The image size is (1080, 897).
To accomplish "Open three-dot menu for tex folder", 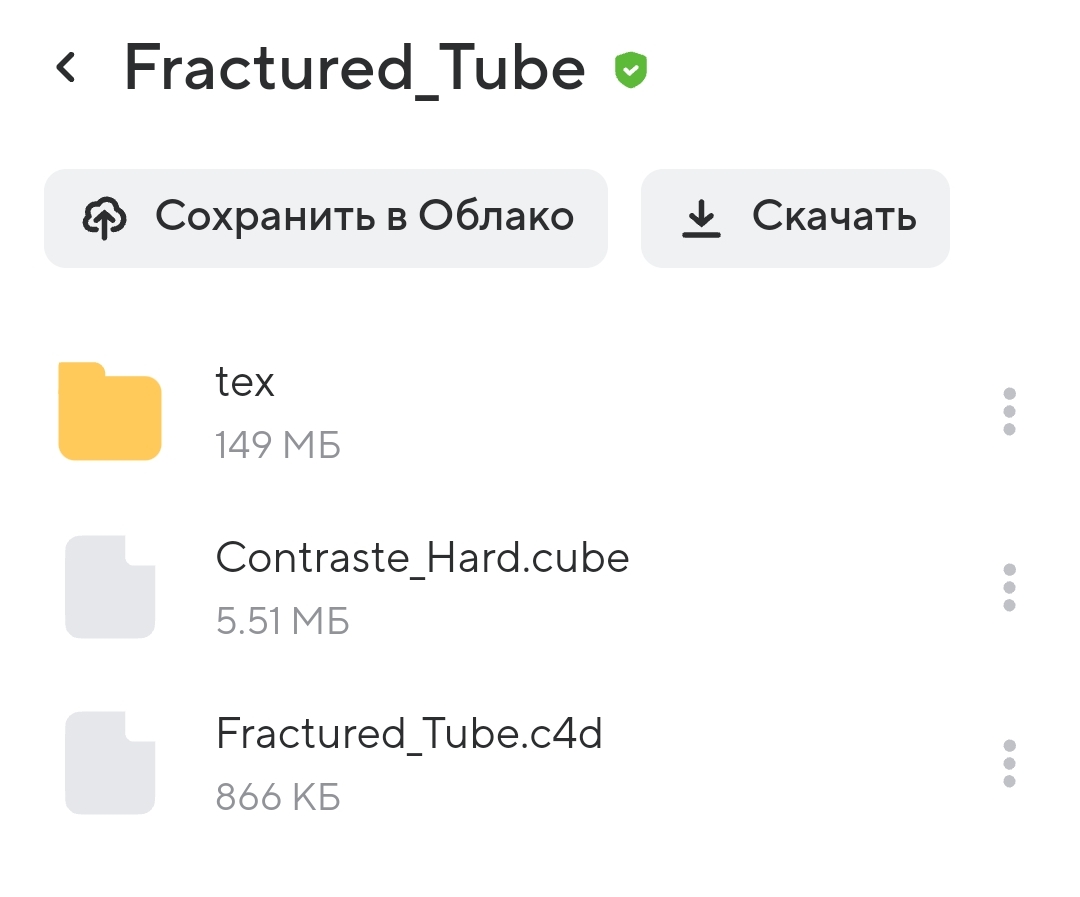I will coord(1009,411).
